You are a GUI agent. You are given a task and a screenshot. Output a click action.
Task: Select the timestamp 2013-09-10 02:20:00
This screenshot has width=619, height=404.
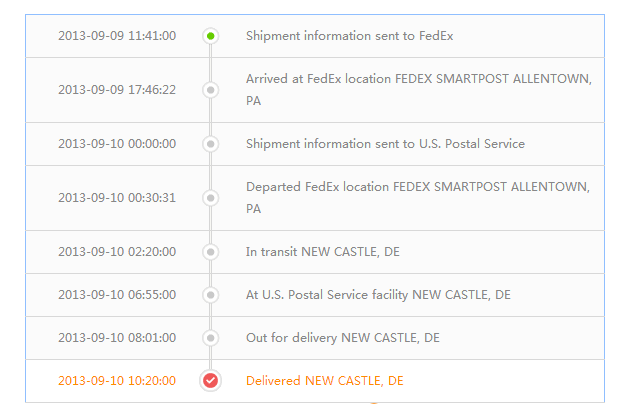click(x=117, y=252)
